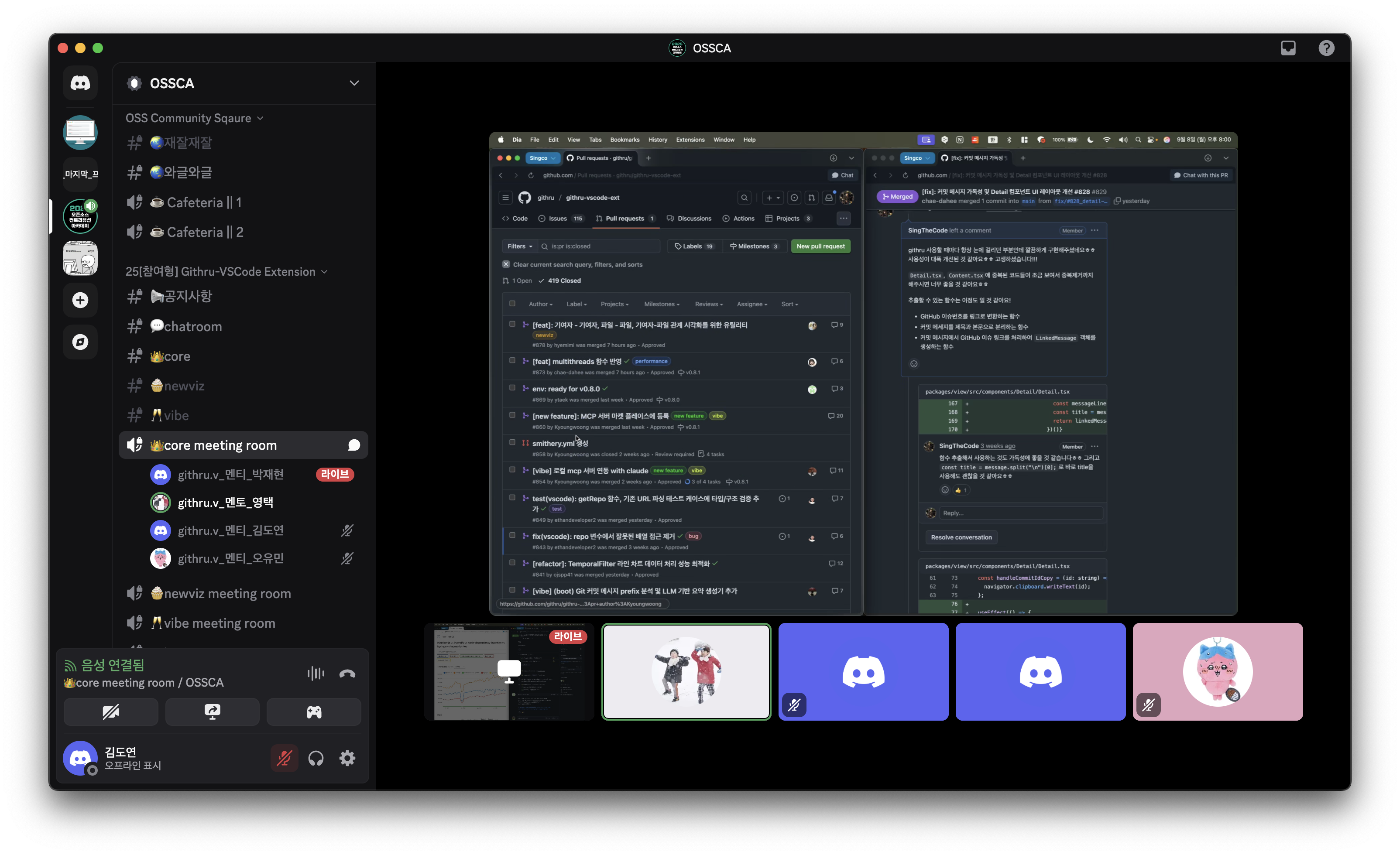Start an activity with game controller button

point(314,712)
